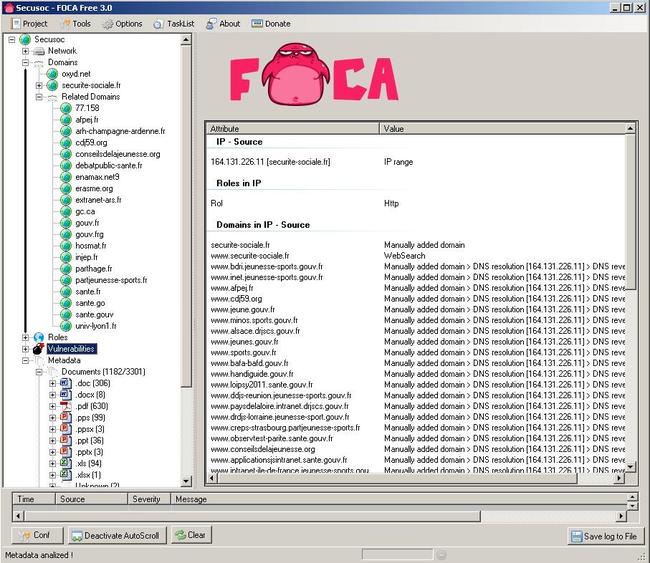
Task: Select the .pdf document type icon
Action: [x=67, y=407]
